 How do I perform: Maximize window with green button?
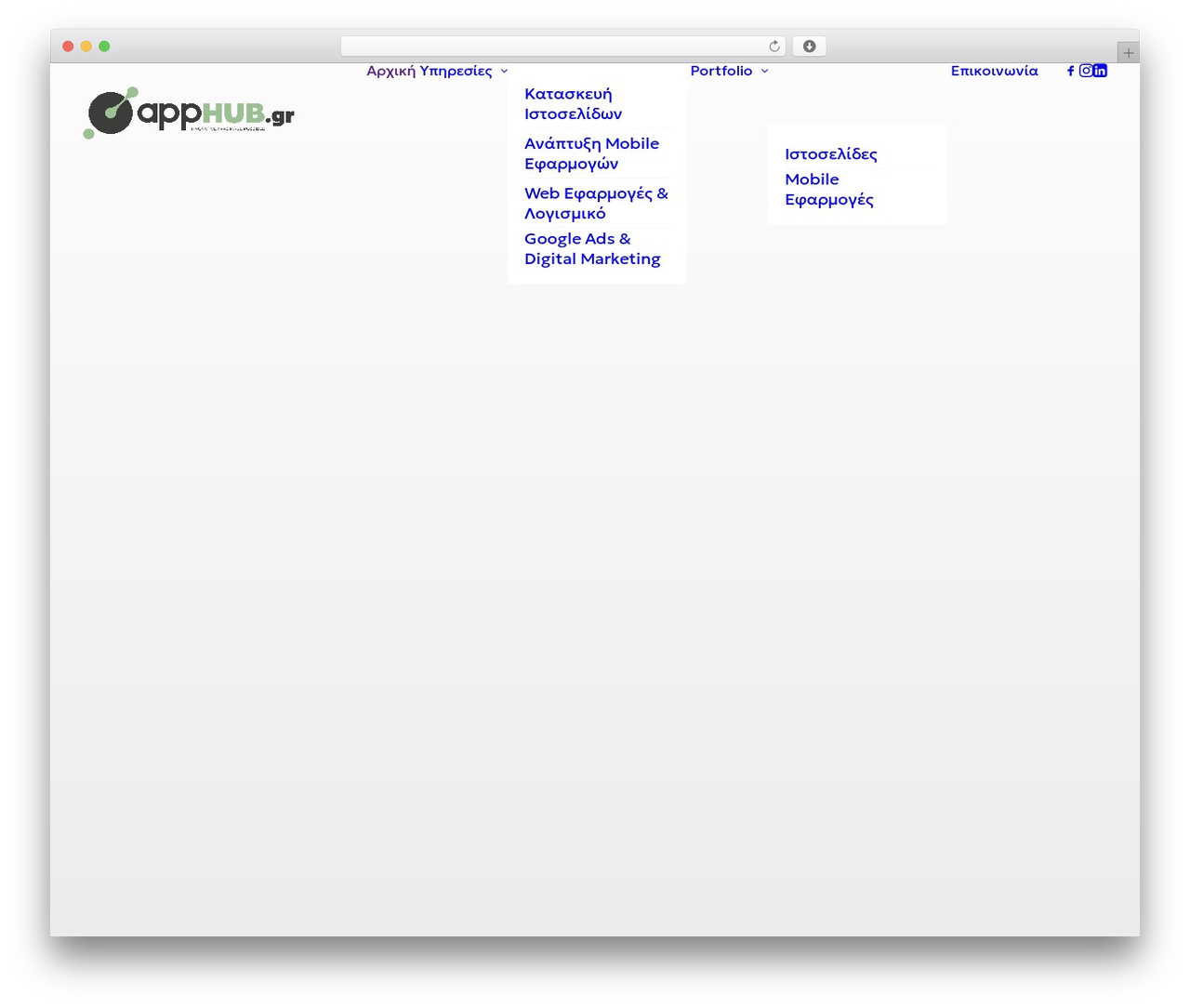pyautogui.click(x=104, y=46)
